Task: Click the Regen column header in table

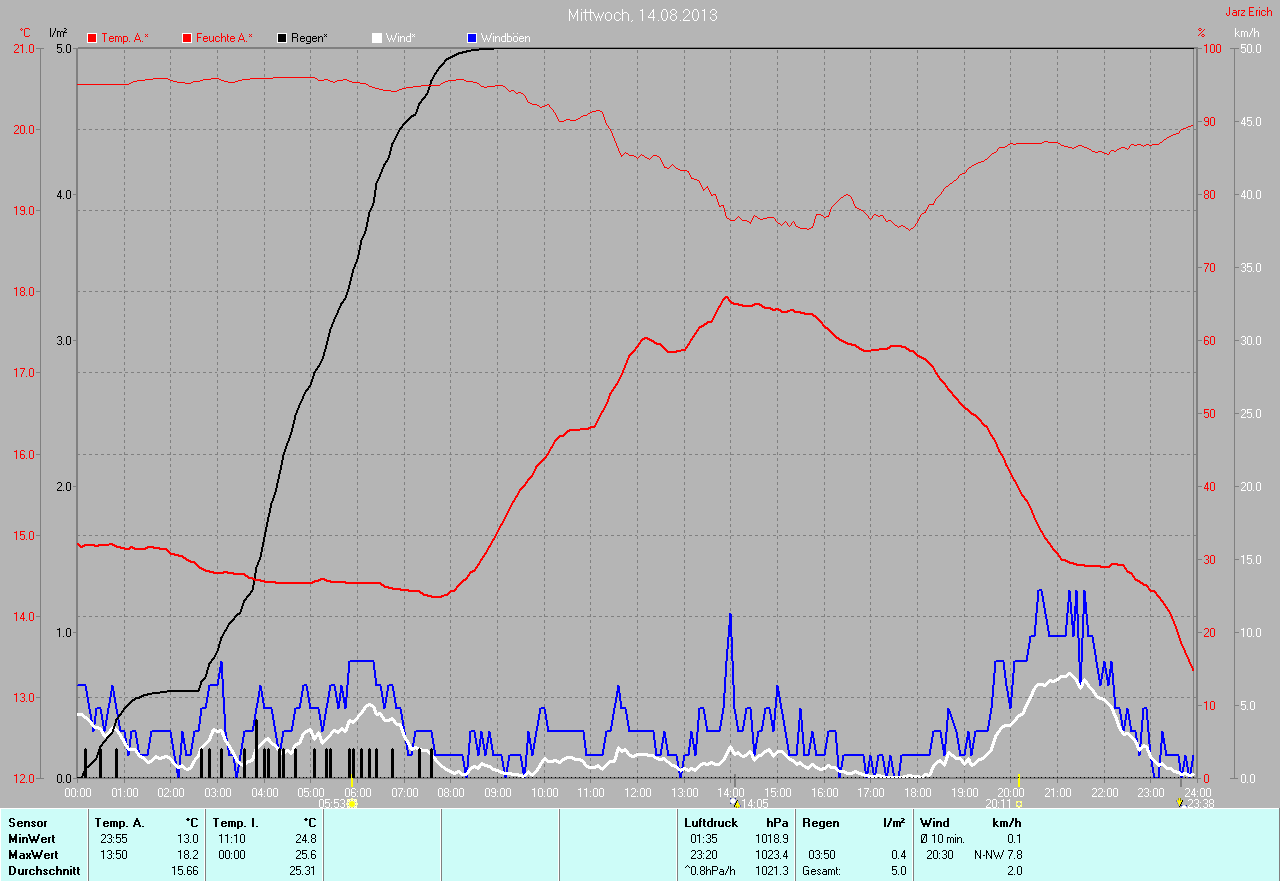Action: (821, 823)
